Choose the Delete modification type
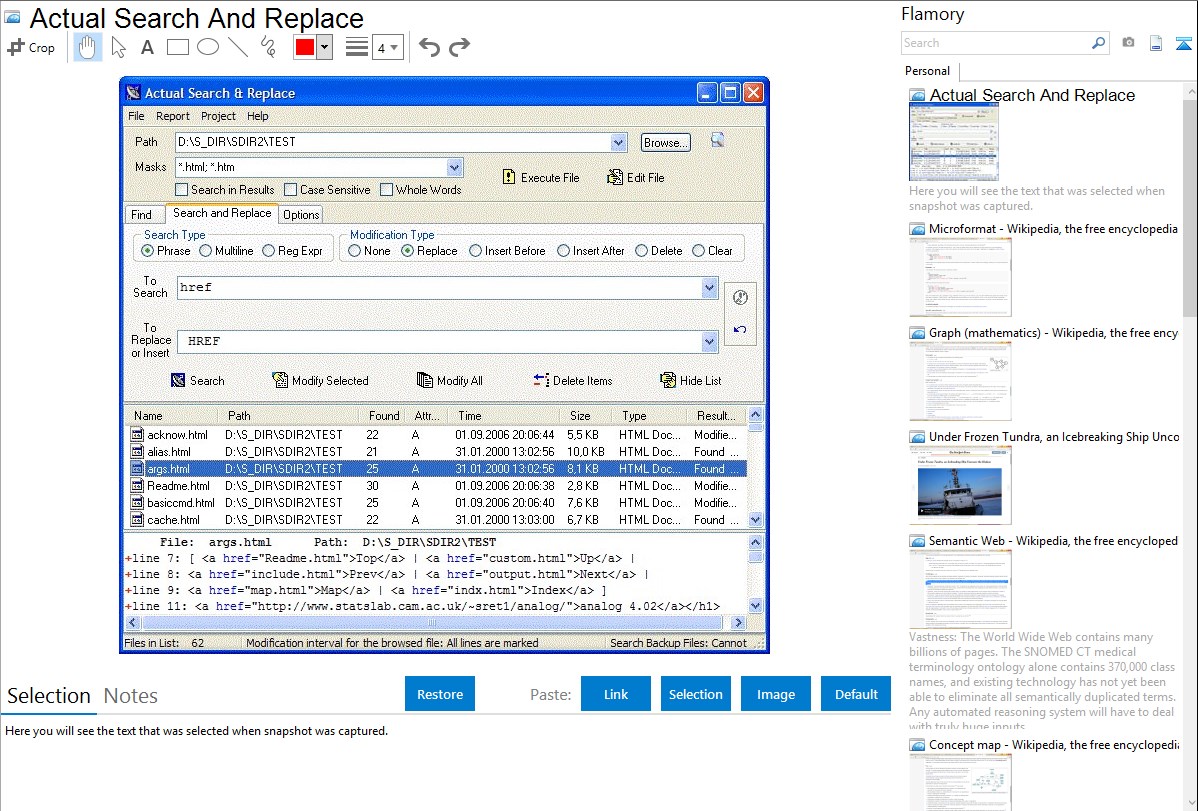 [641, 251]
